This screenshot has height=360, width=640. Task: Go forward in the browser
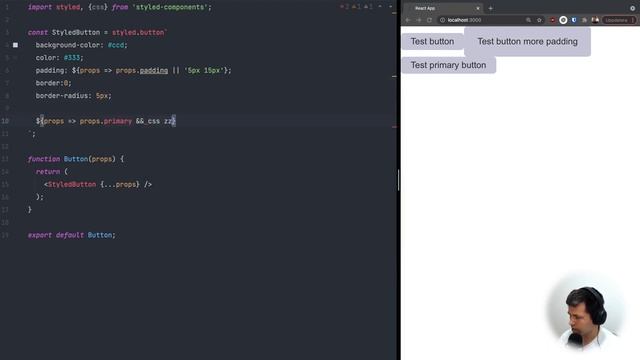point(419,20)
